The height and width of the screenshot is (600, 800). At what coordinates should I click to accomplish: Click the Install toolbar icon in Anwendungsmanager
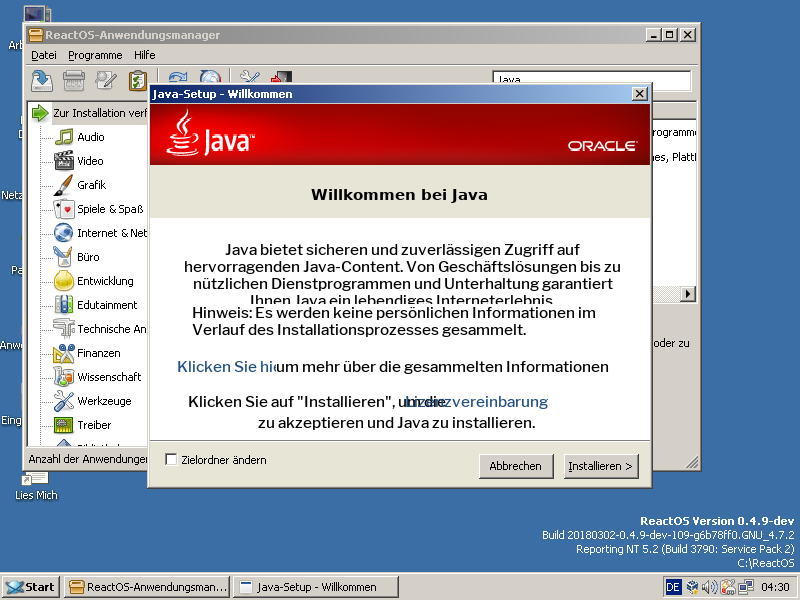(x=42, y=80)
